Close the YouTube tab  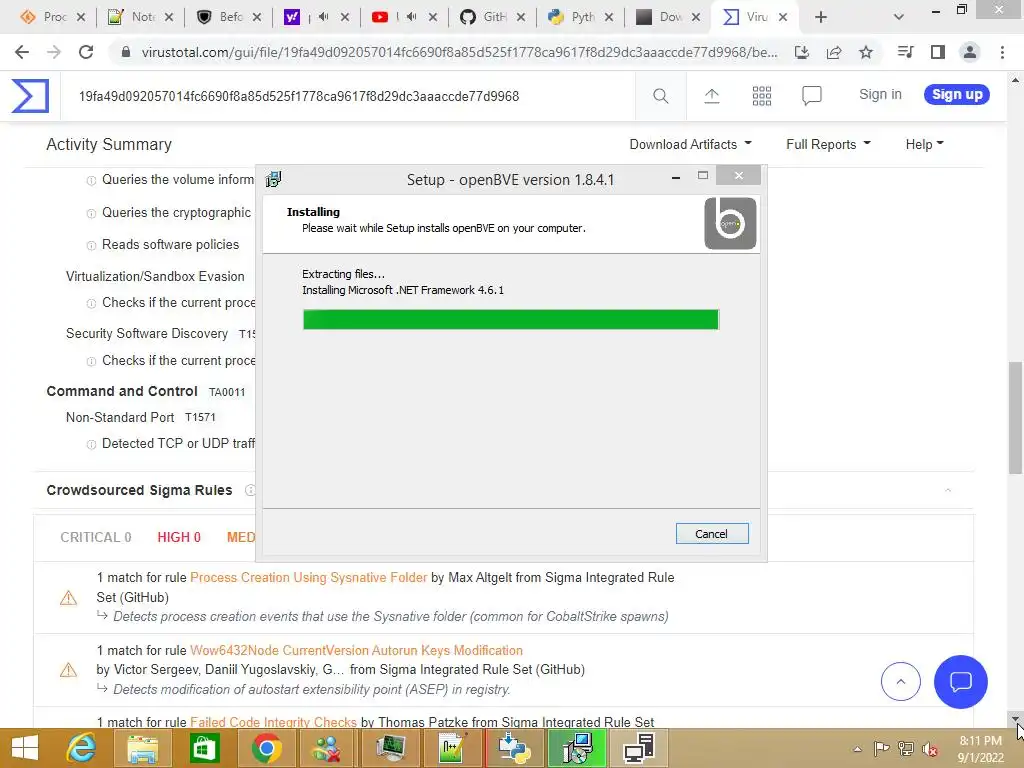click(x=433, y=17)
